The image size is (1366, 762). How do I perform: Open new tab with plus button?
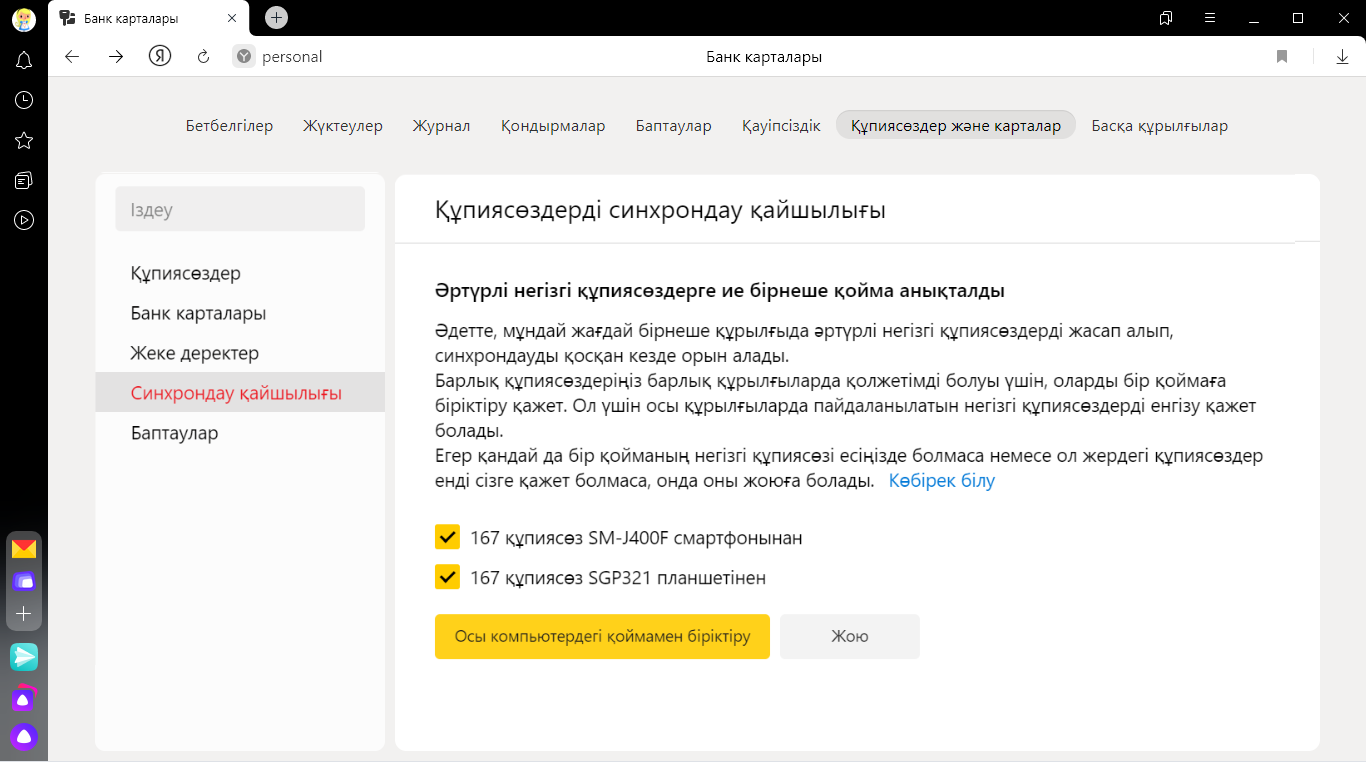coord(277,18)
